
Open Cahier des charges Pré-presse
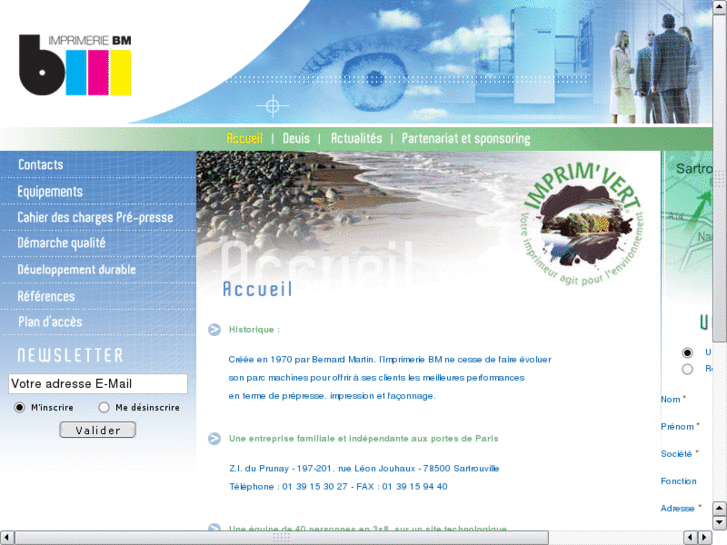tap(95, 218)
